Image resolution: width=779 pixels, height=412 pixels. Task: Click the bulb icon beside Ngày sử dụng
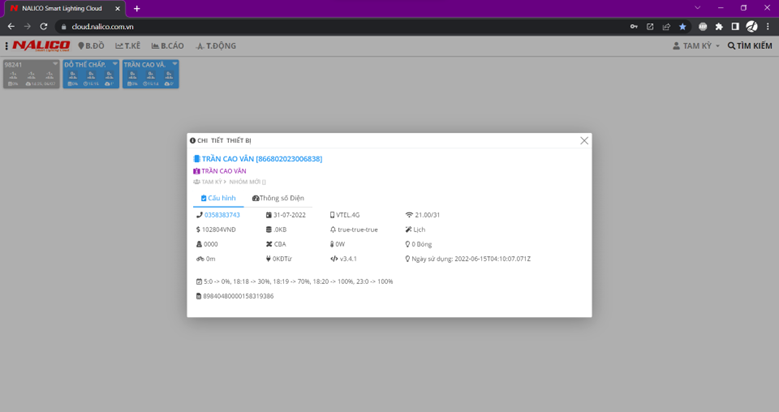[x=407, y=259]
